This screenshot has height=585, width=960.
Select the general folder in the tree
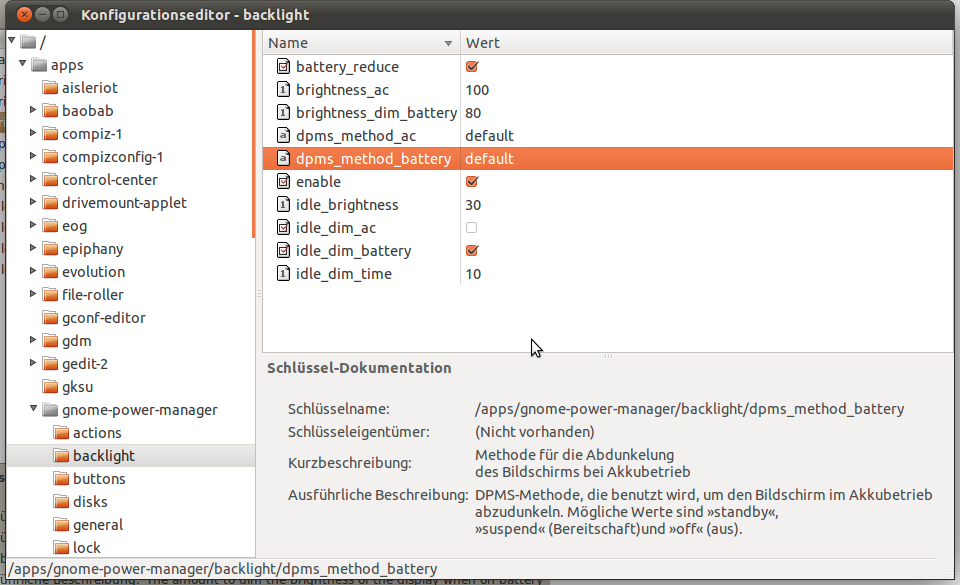click(98, 525)
